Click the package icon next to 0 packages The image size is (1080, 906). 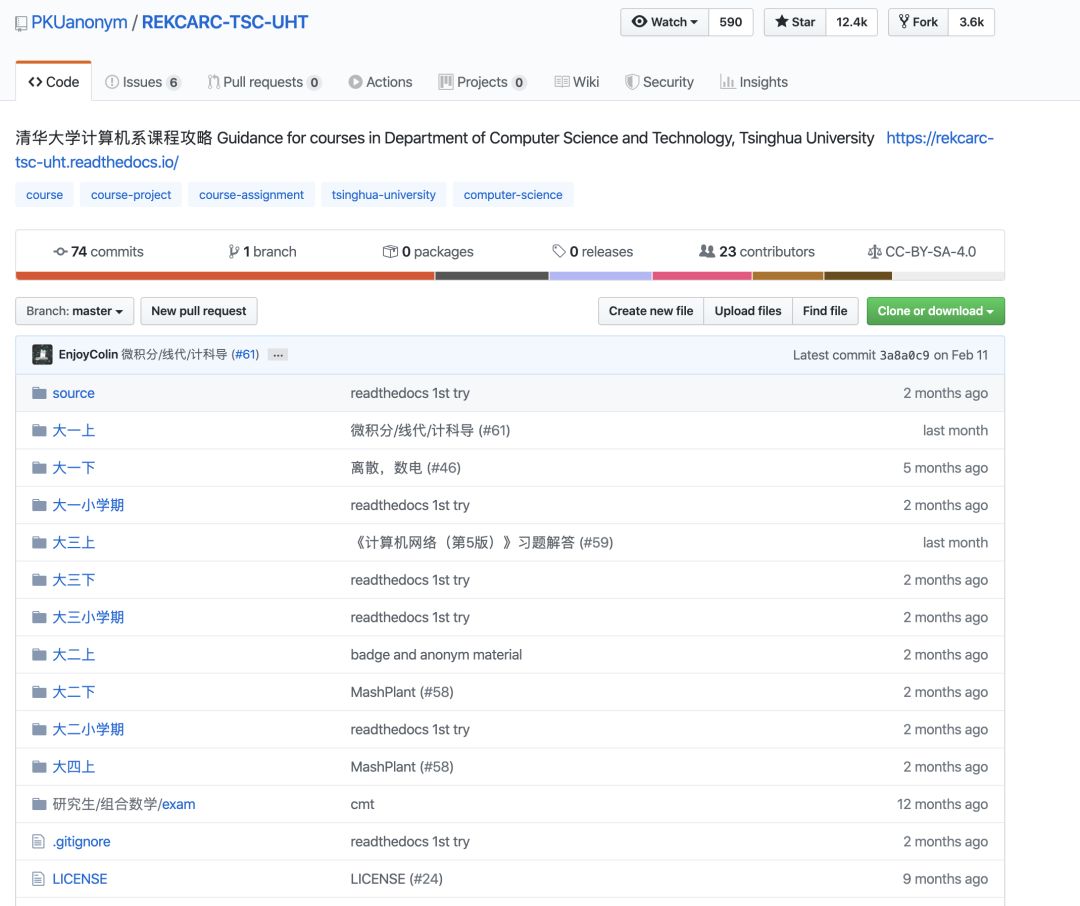[390, 251]
